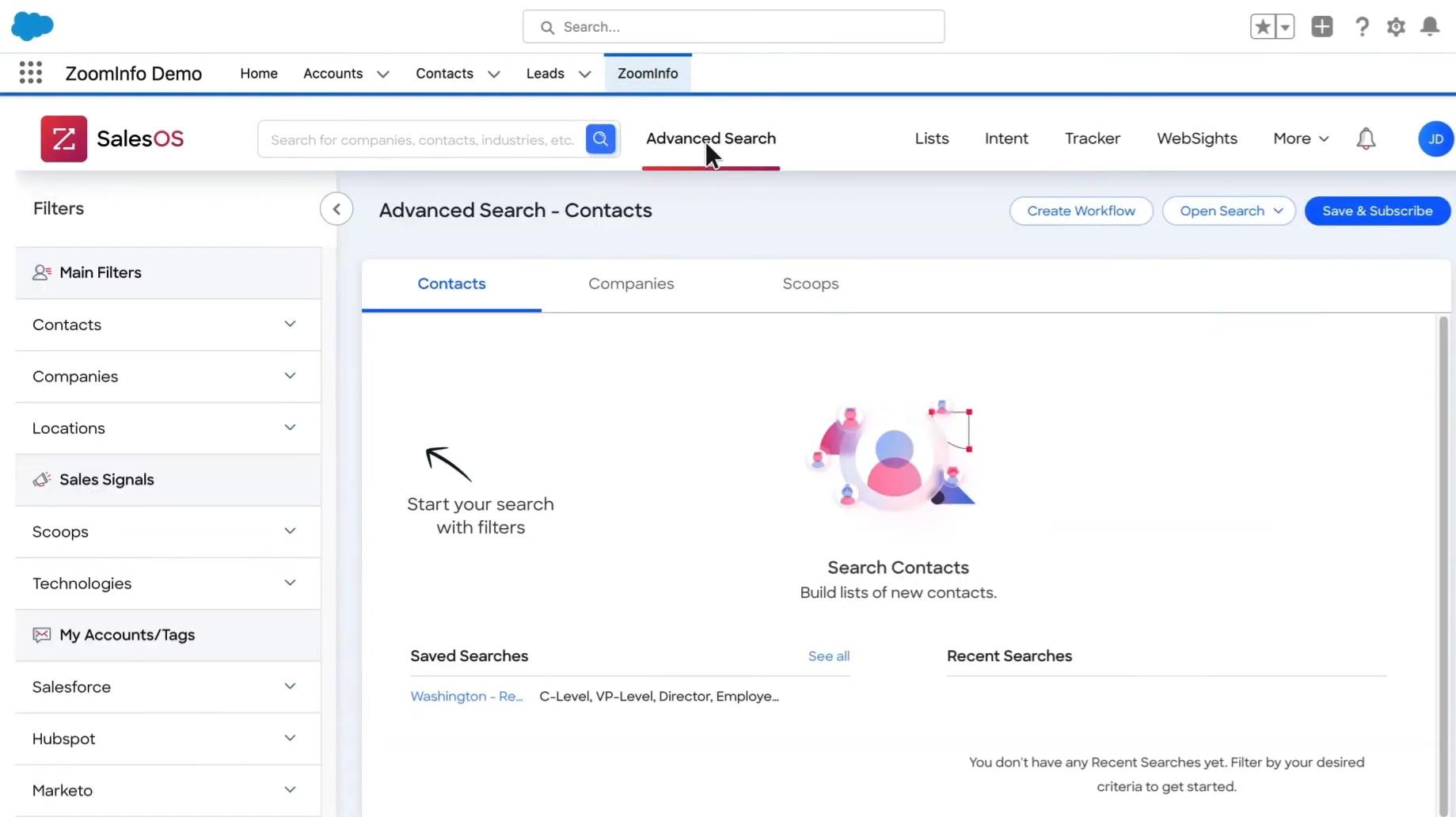
Task: Open the Washington saved search link
Action: point(466,697)
